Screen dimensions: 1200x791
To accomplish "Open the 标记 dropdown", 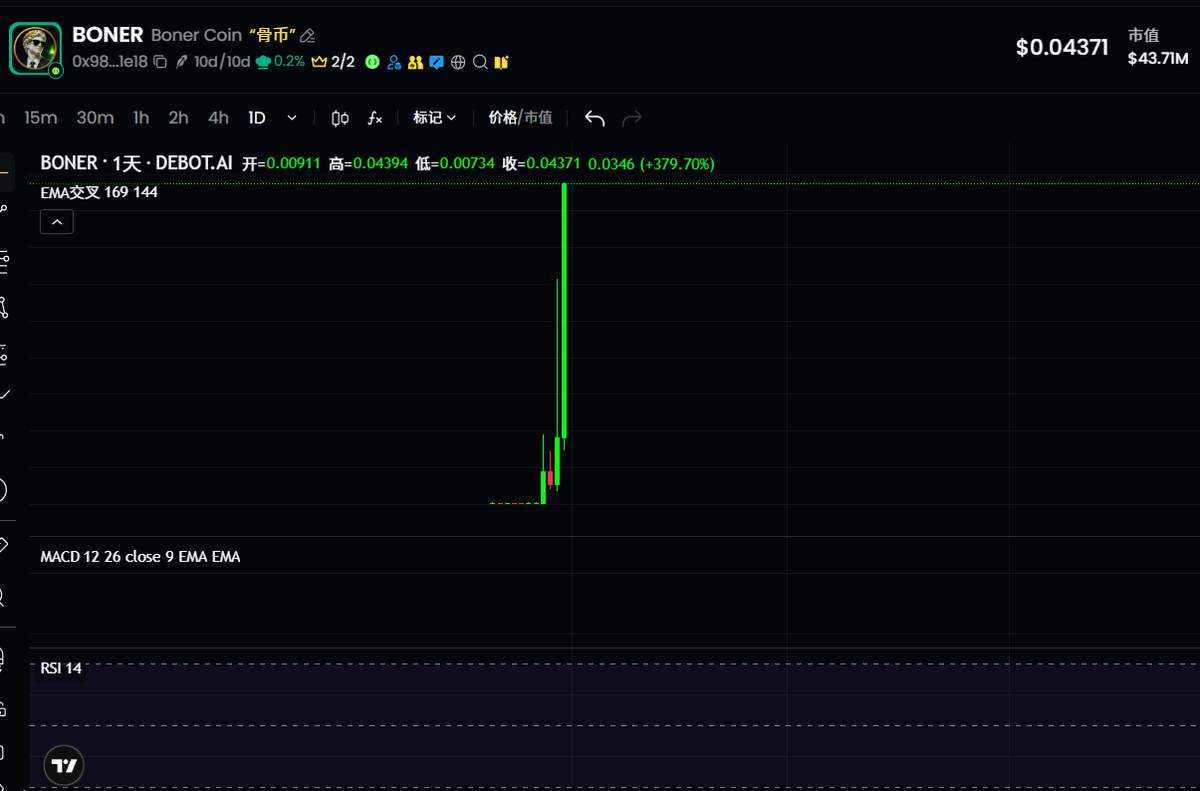I will click(434, 118).
